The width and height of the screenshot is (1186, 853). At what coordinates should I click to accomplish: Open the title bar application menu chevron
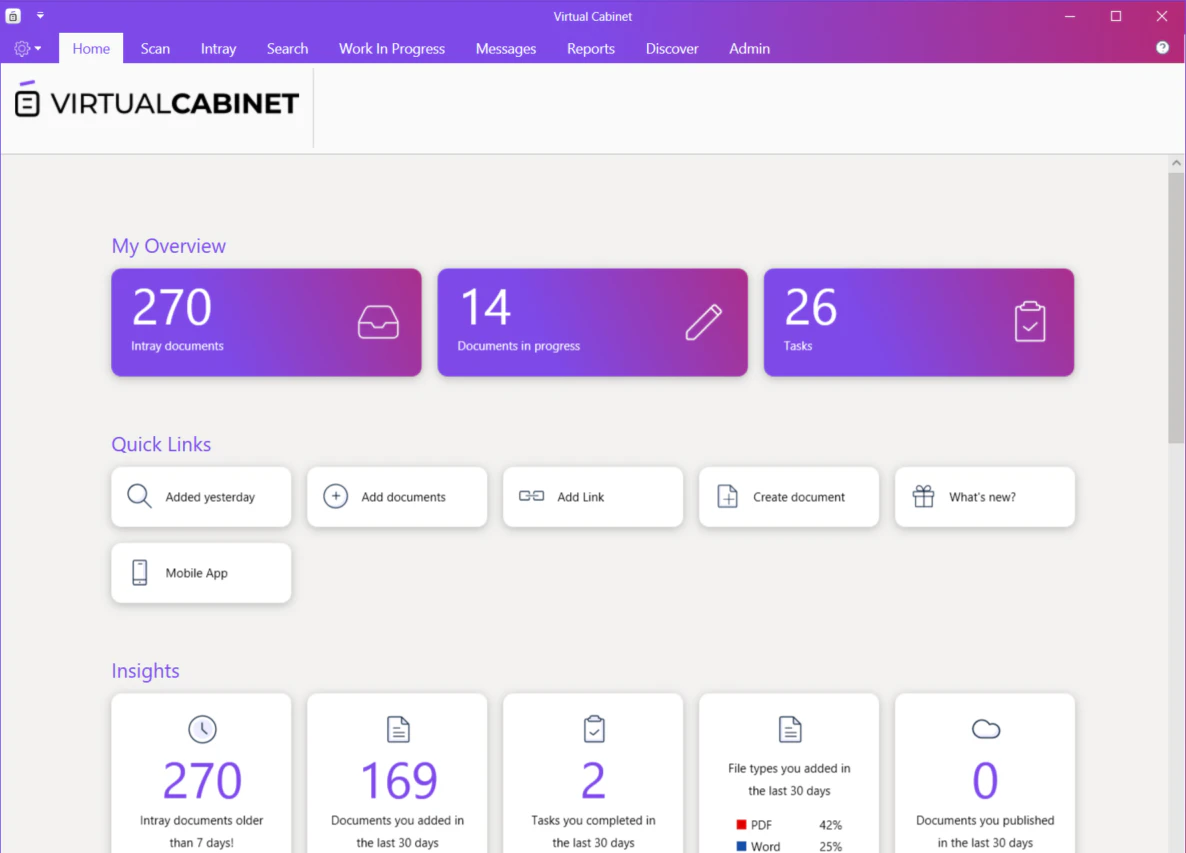pyautogui.click(x=40, y=16)
